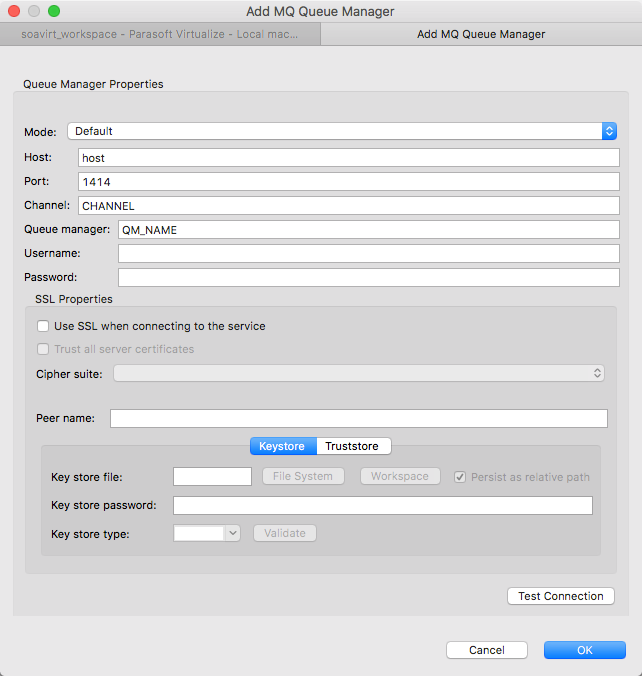The image size is (642, 676).
Task: Click the Channel input field
Action: click(348, 206)
